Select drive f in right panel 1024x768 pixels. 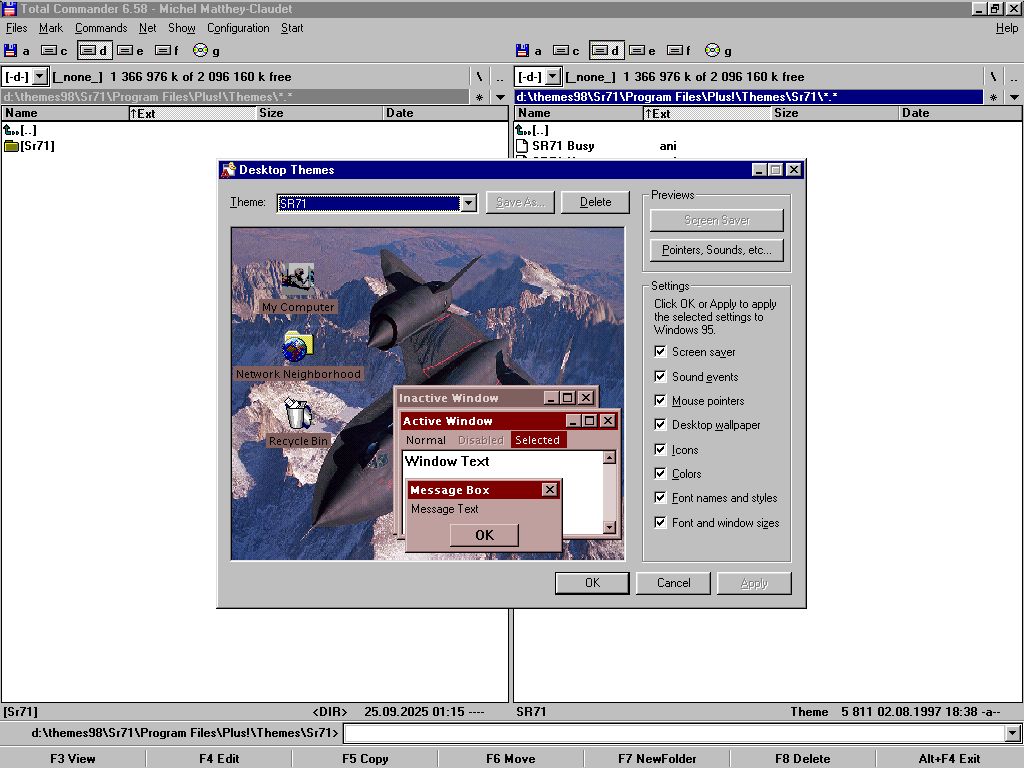[x=678, y=51]
